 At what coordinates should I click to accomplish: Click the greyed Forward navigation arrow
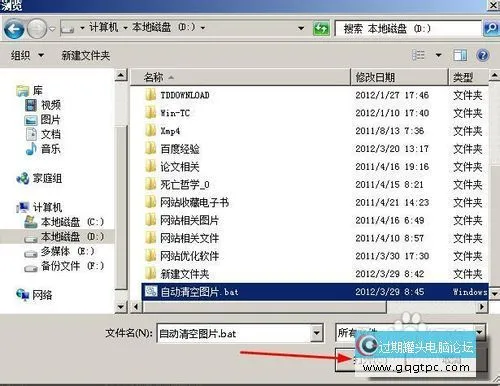36,29
